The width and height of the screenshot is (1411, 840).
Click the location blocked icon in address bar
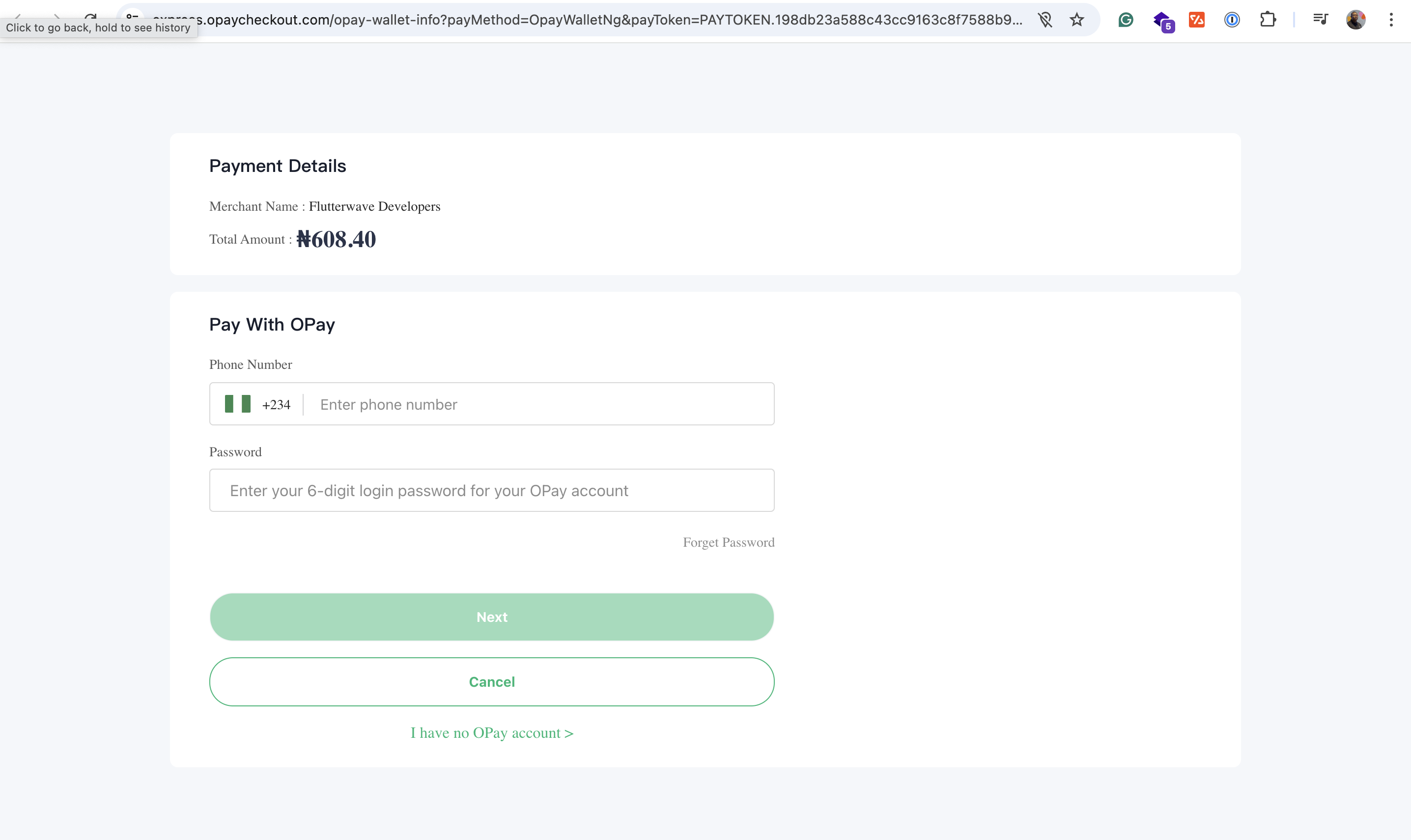point(1045,20)
